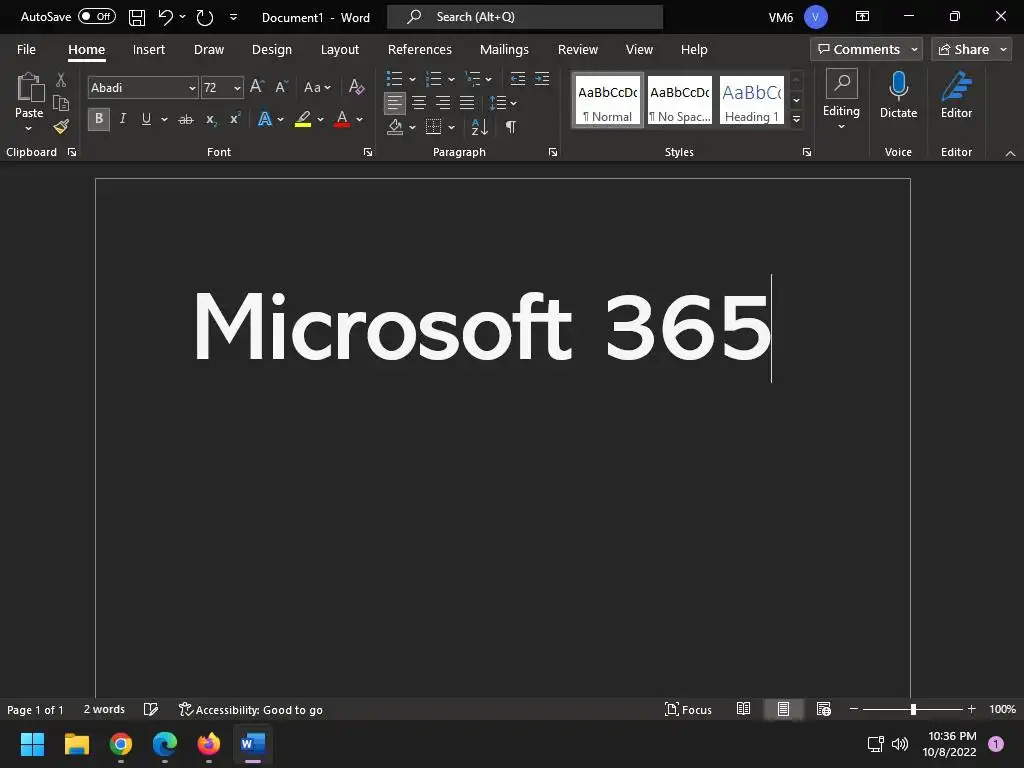Copy selection using Copy icon
This screenshot has width=1024, height=768.
pyautogui.click(x=61, y=103)
